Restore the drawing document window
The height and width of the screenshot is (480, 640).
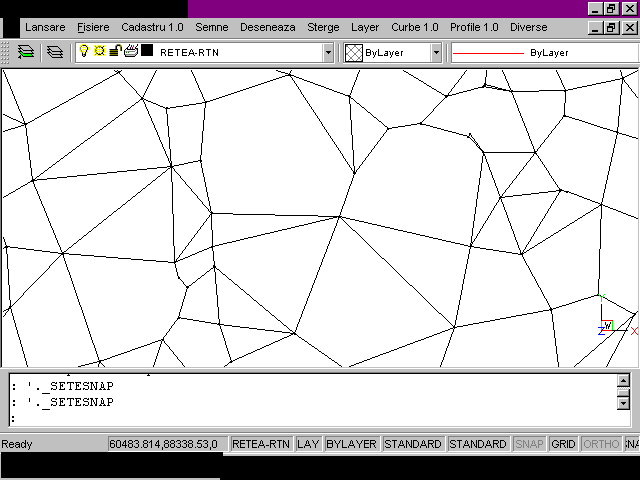pyautogui.click(x=611, y=28)
